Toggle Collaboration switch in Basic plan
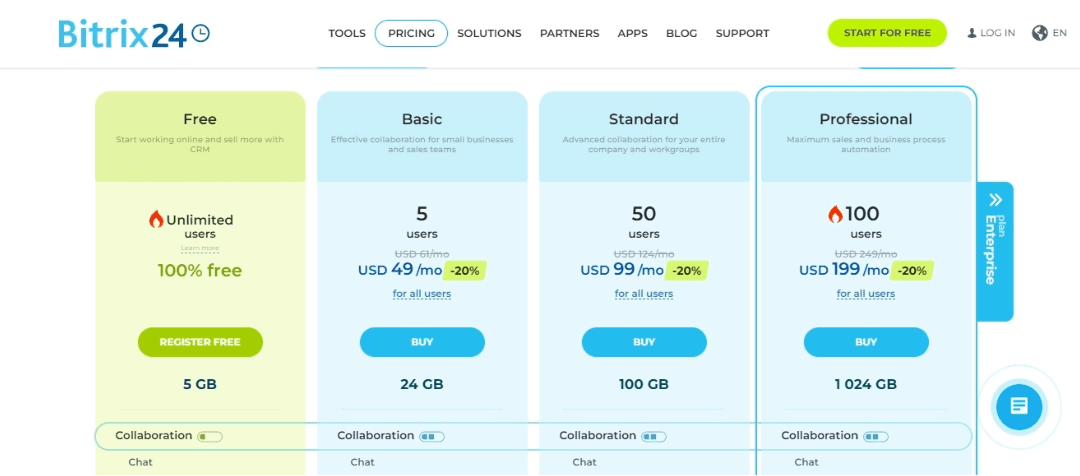This screenshot has width=1080, height=476. [x=432, y=436]
